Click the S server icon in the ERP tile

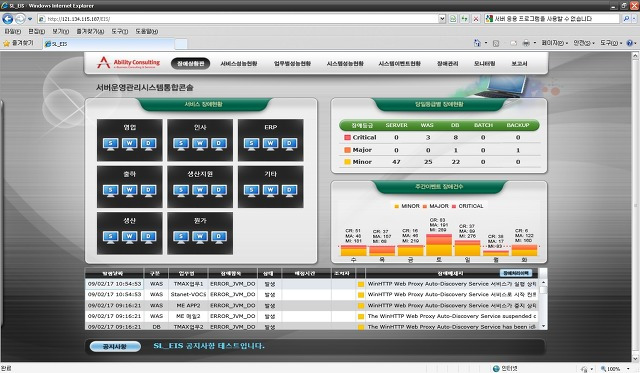pos(251,144)
